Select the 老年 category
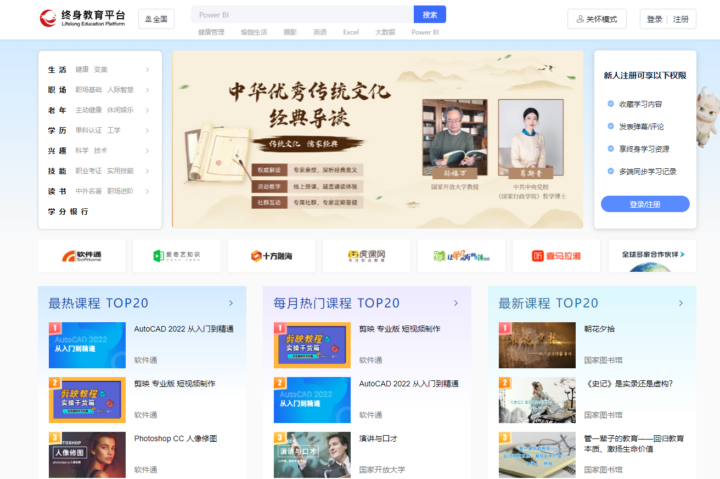The height and width of the screenshot is (479, 720). 57,110
